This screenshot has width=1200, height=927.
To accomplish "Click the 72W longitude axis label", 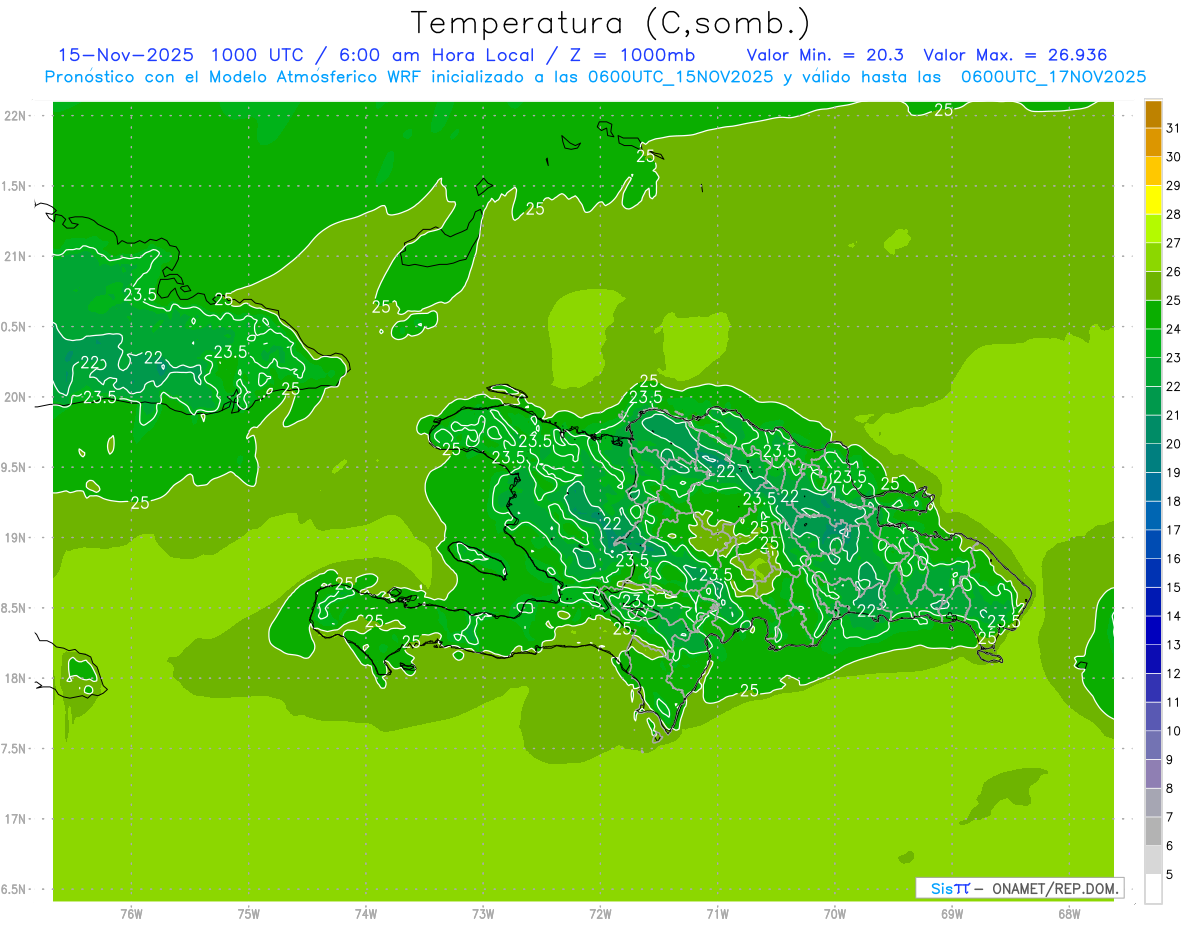I will [x=600, y=913].
